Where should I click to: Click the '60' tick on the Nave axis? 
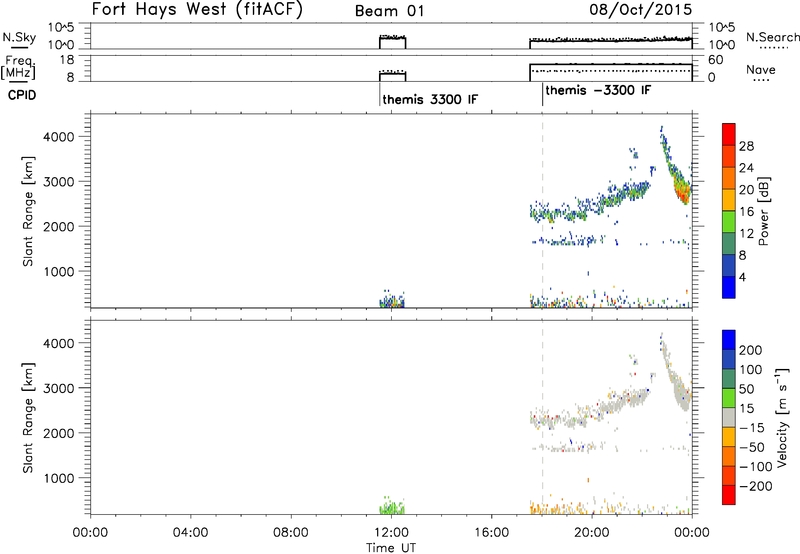(715, 60)
